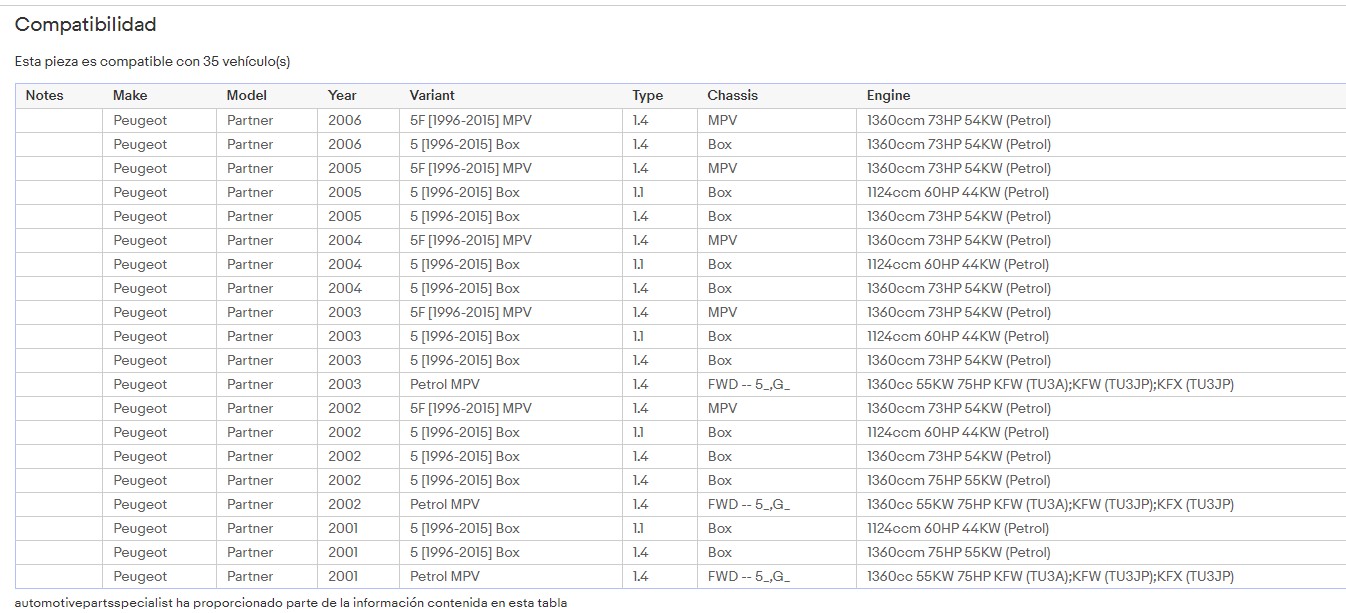Click the automotivepartsspecialist attribution note below the table
Viewport: 1346px width, 613px height.
point(290,603)
